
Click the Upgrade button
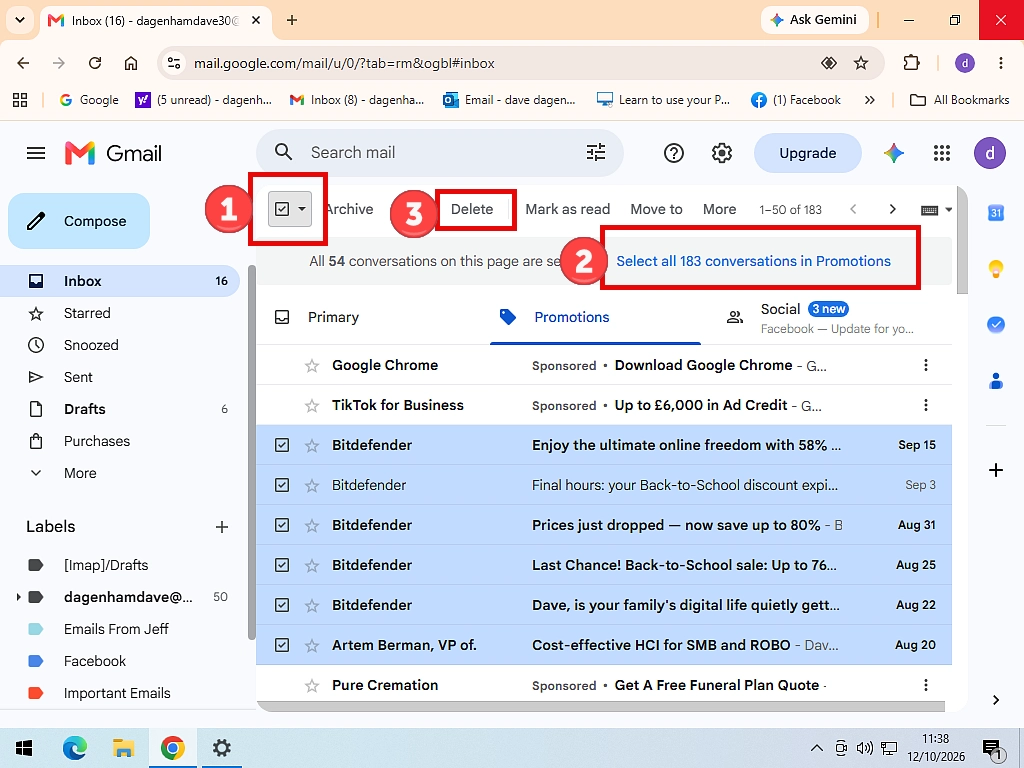(808, 153)
